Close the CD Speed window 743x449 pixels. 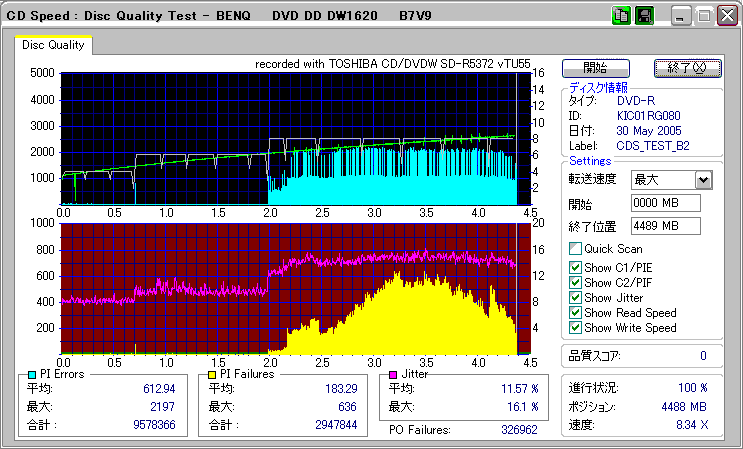[725, 16]
